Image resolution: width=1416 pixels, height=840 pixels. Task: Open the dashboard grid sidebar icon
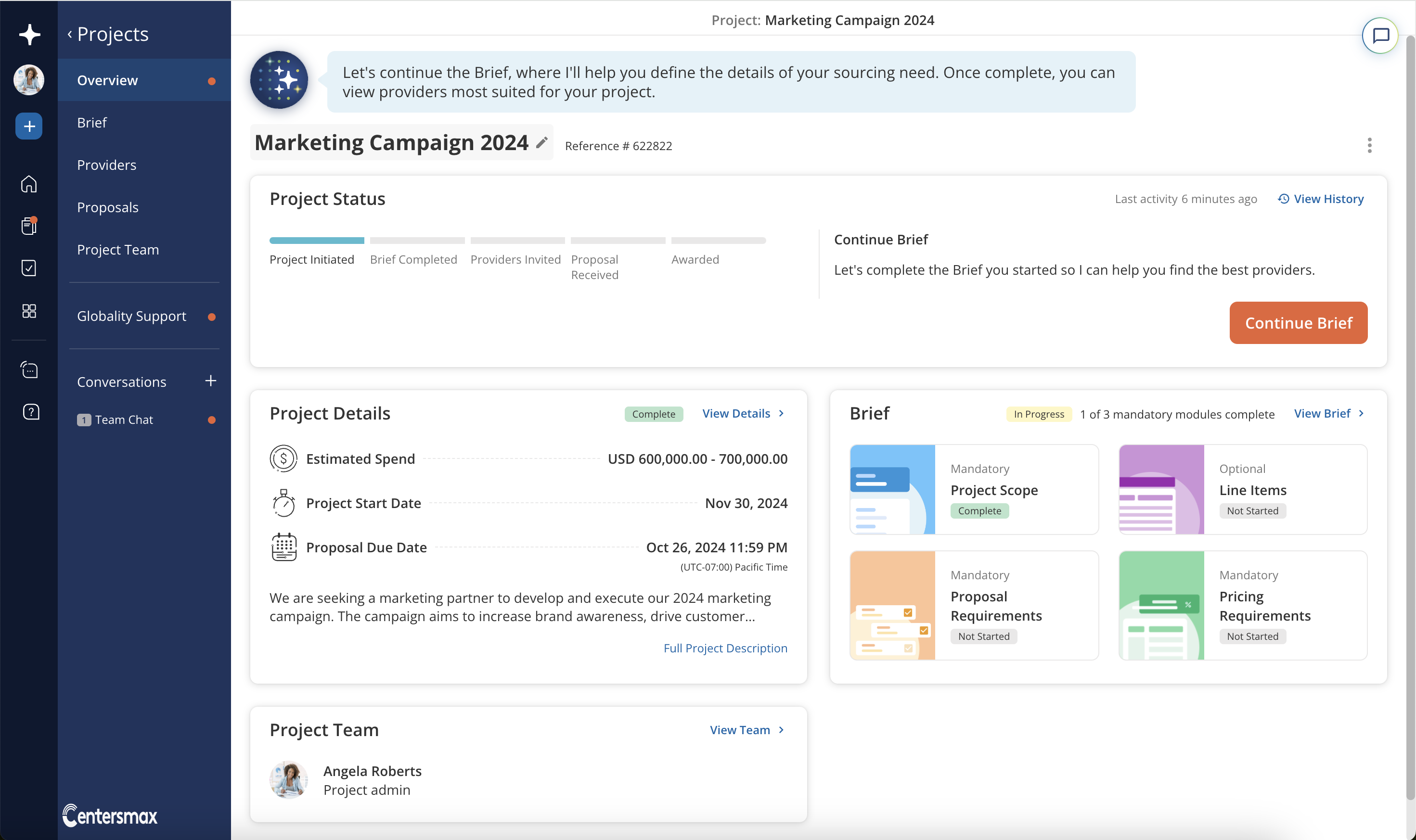29,311
